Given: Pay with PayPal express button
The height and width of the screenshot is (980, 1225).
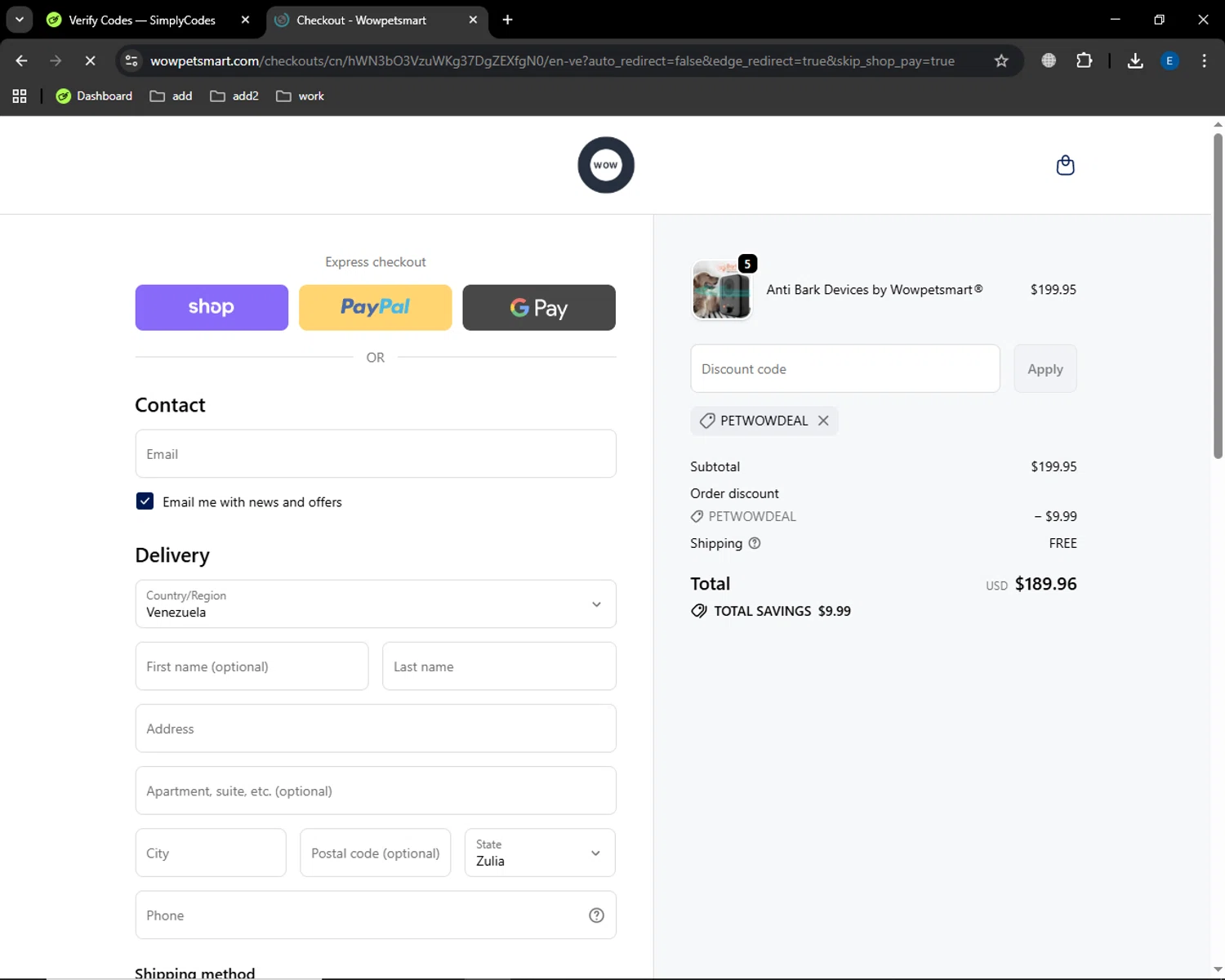Looking at the screenshot, I should [376, 308].
